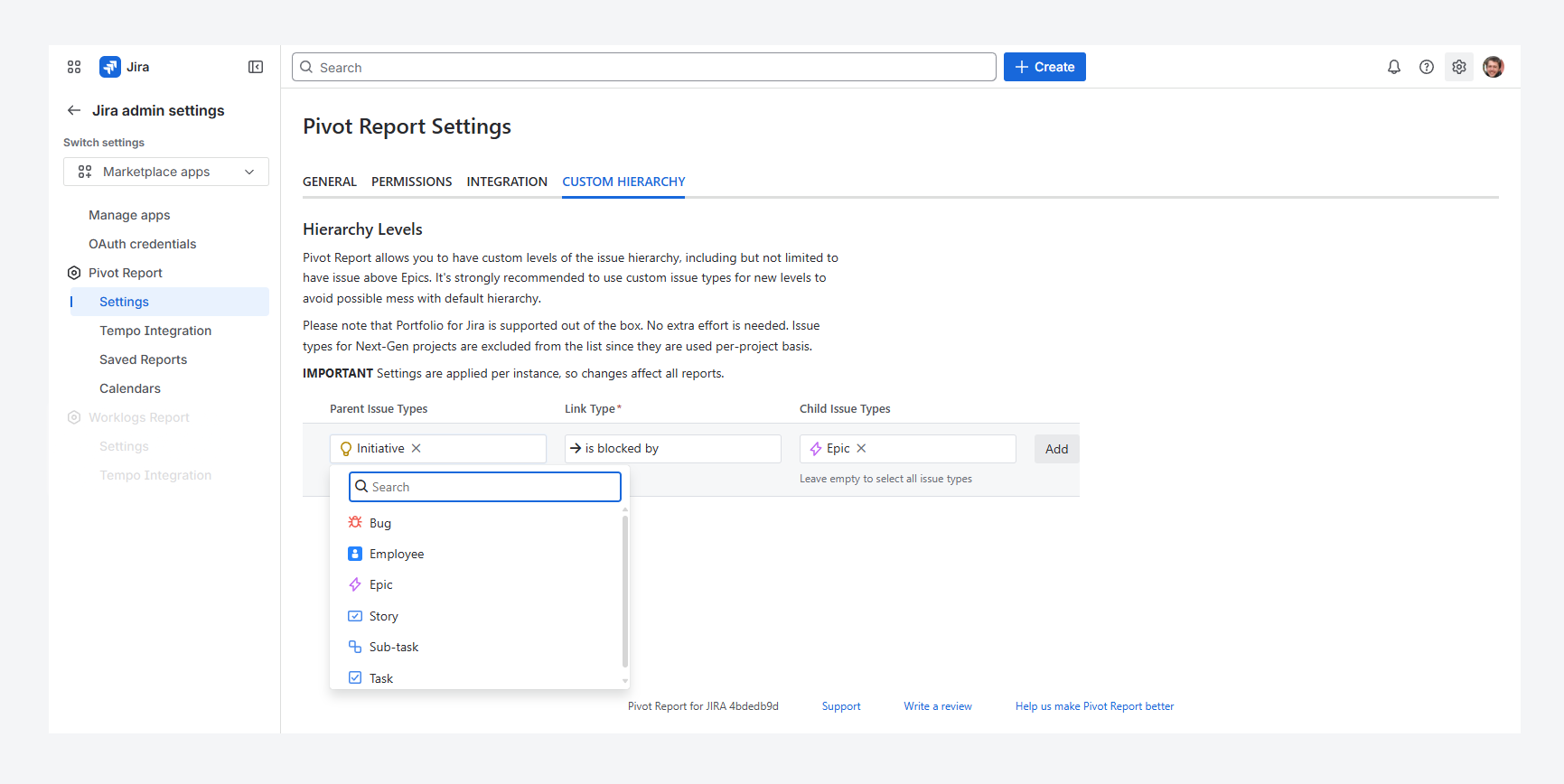This screenshot has height=784, width=1564.
Task: Remove the Initiative parent issue type
Action: [x=417, y=448]
